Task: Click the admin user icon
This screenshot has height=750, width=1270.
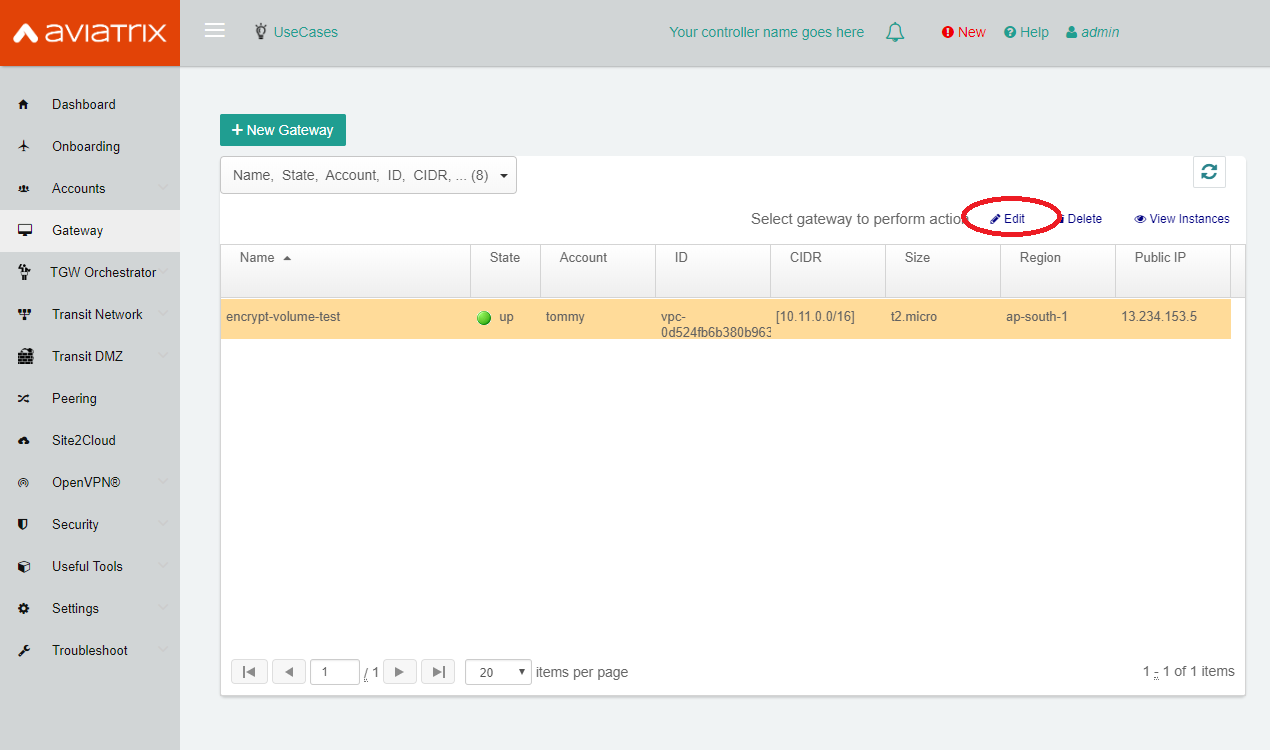Action: coord(1071,31)
